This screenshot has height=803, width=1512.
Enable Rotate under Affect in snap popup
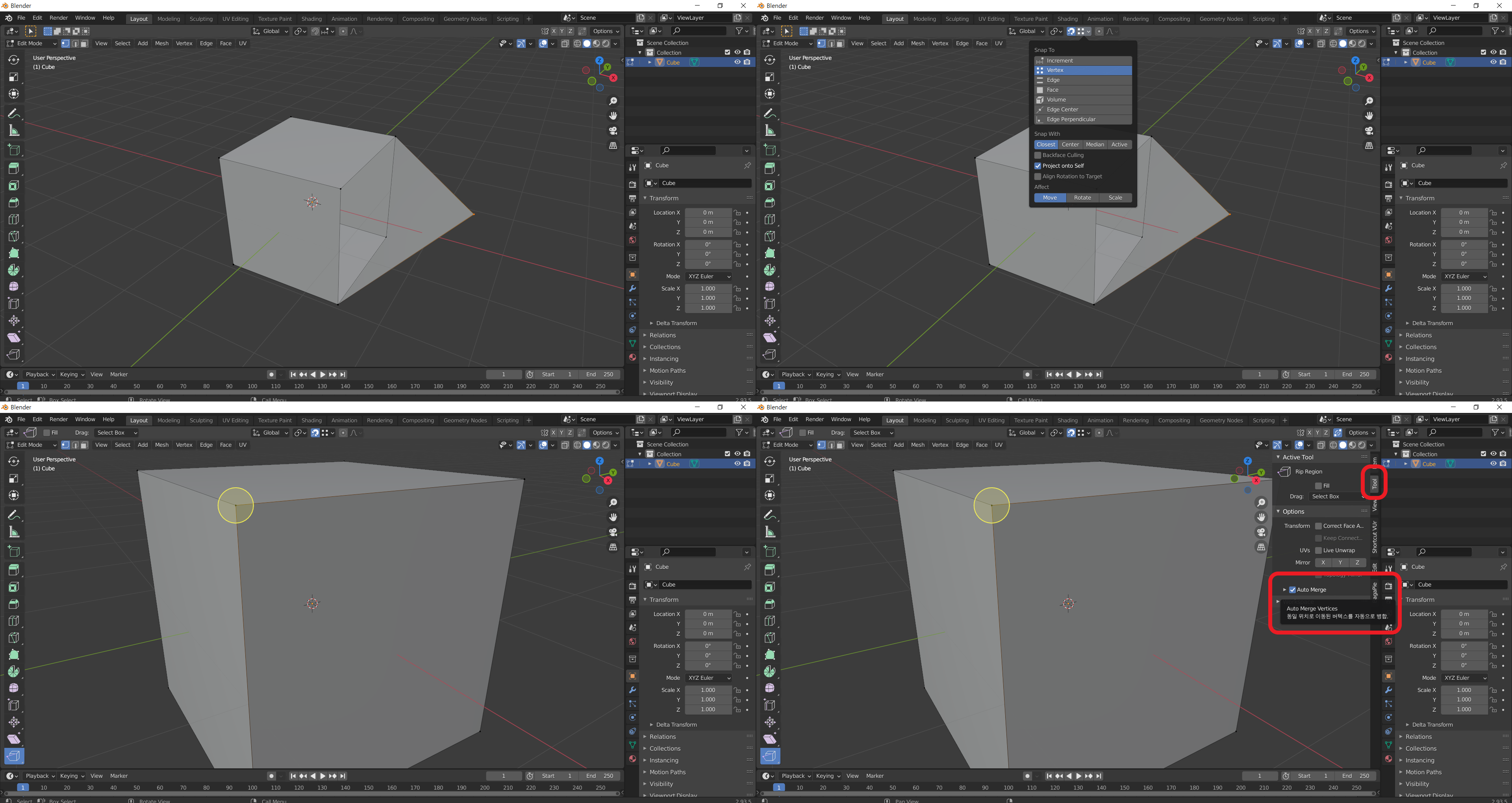point(1082,198)
